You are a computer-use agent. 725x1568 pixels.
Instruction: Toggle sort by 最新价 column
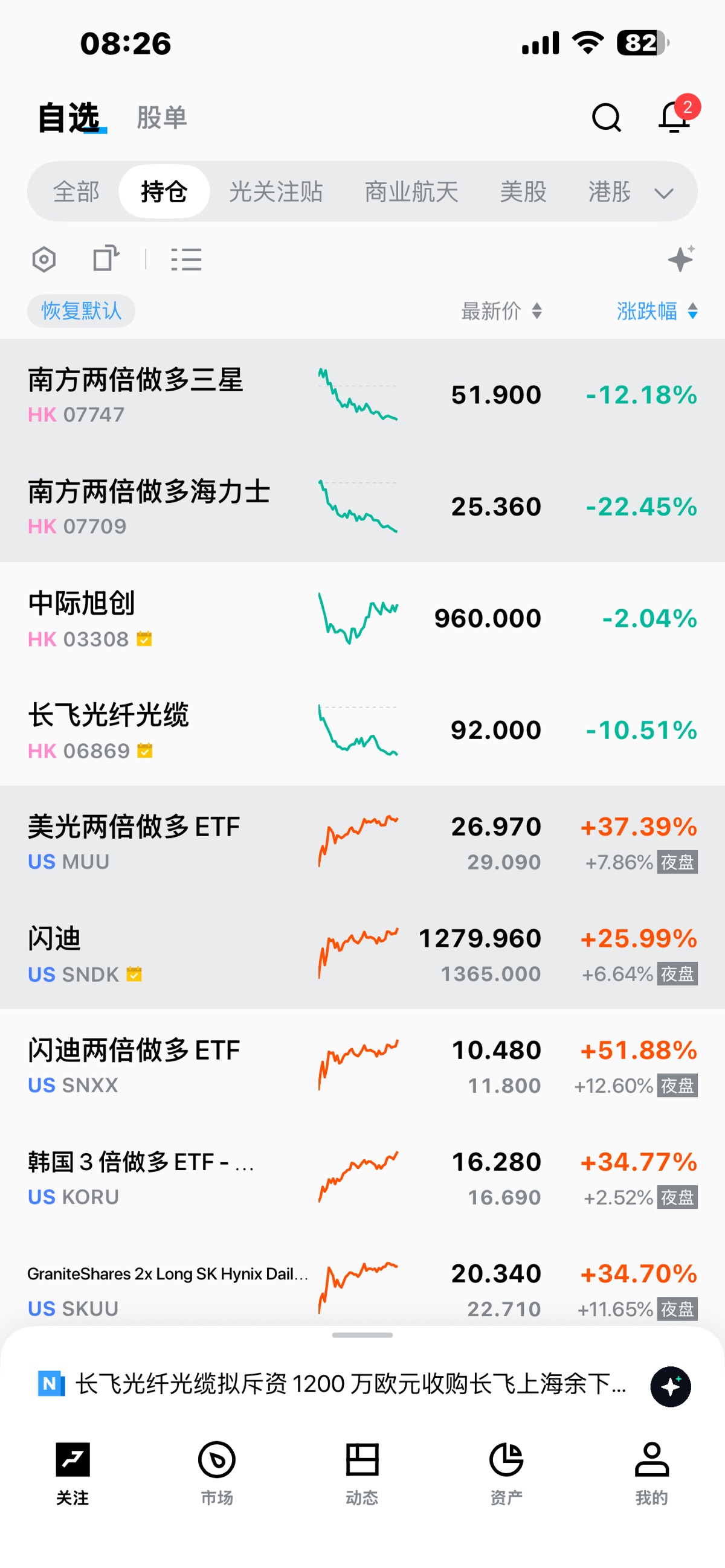[x=501, y=311]
